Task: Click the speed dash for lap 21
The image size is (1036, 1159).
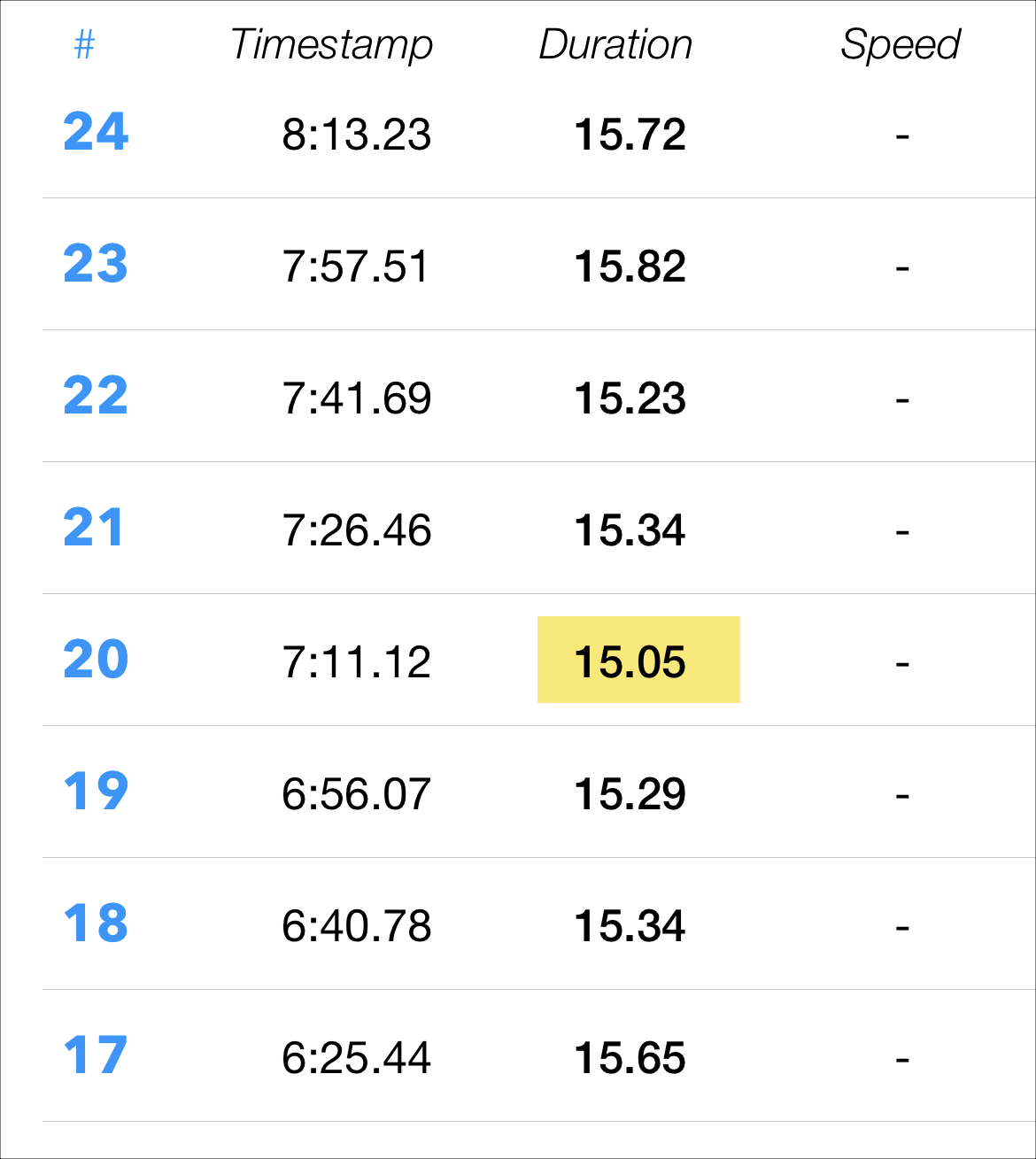Action: [x=902, y=531]
